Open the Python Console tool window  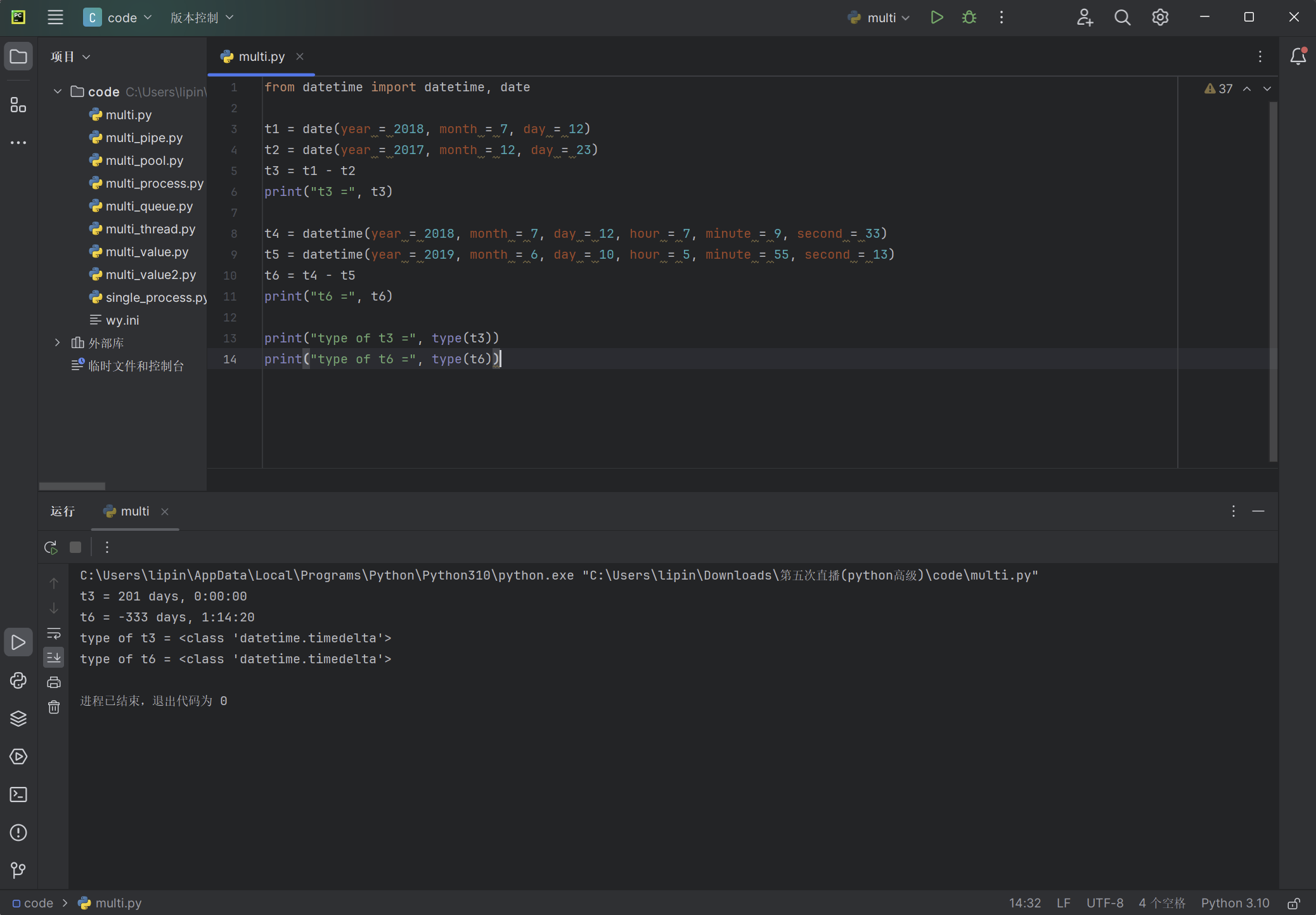click(18, 680)
